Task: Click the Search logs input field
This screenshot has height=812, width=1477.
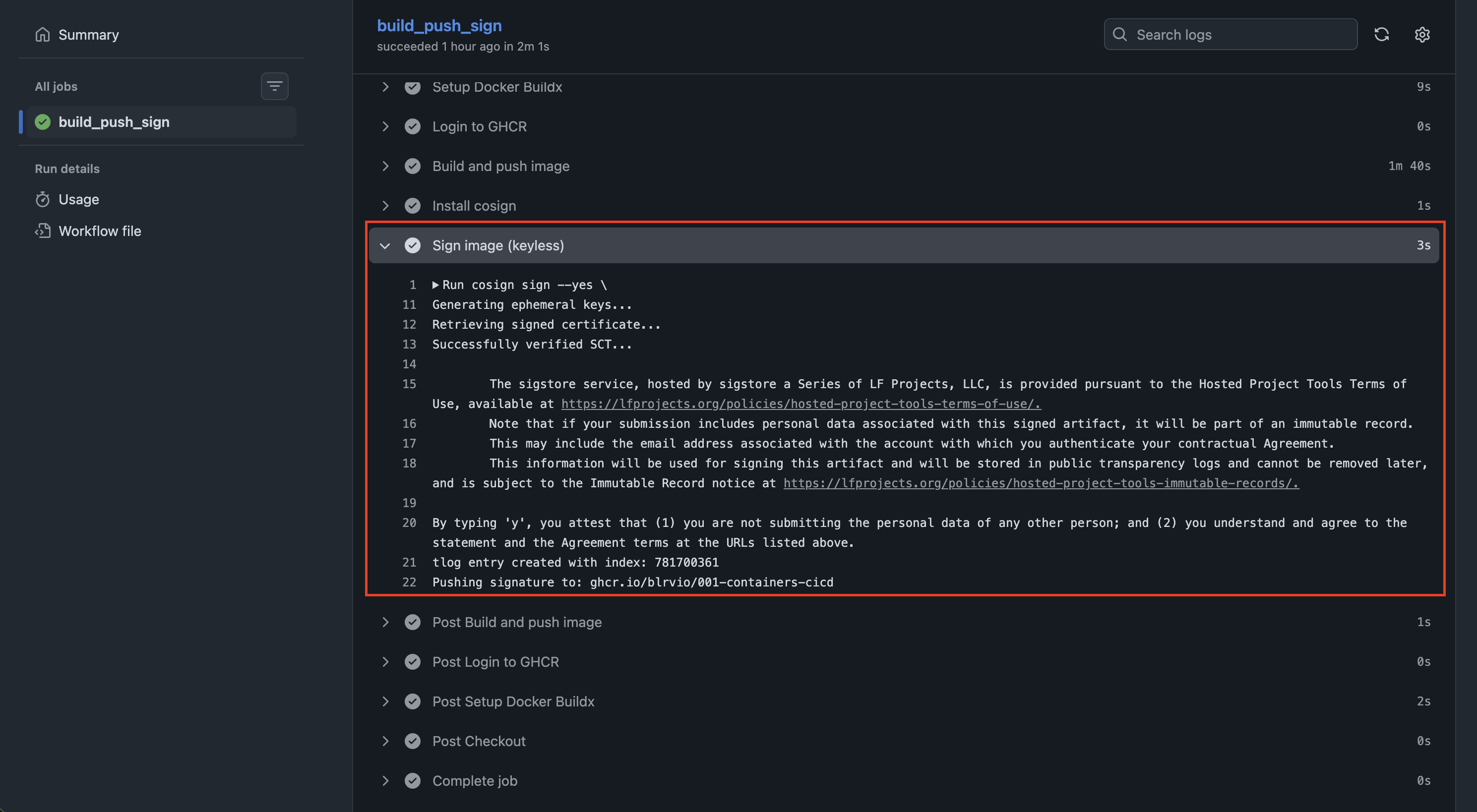Action: click(1230, 34)
